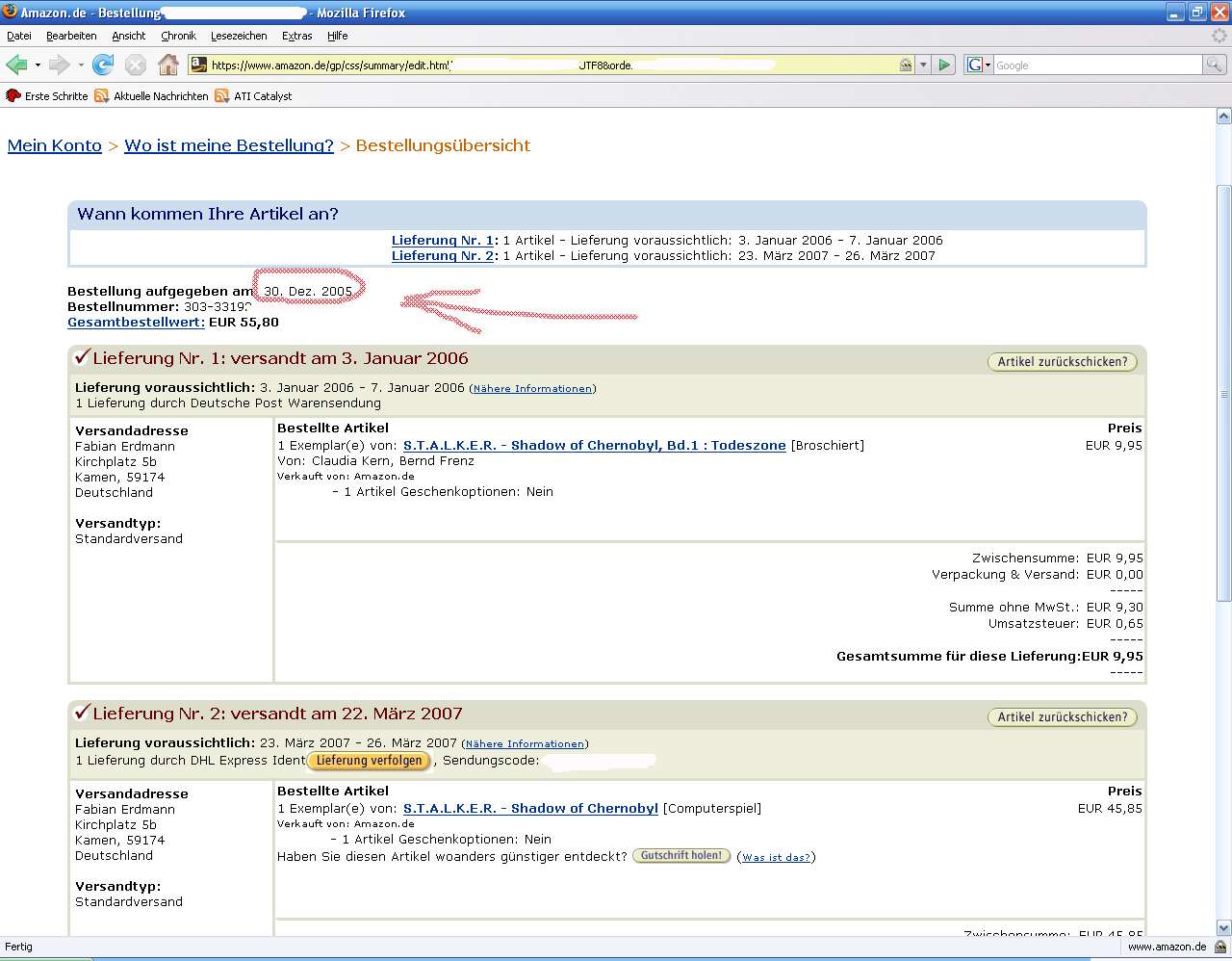This screenshot has height=961, width=1232.
Task: Click the page scrollbar up arrow
Action: 1223,117
